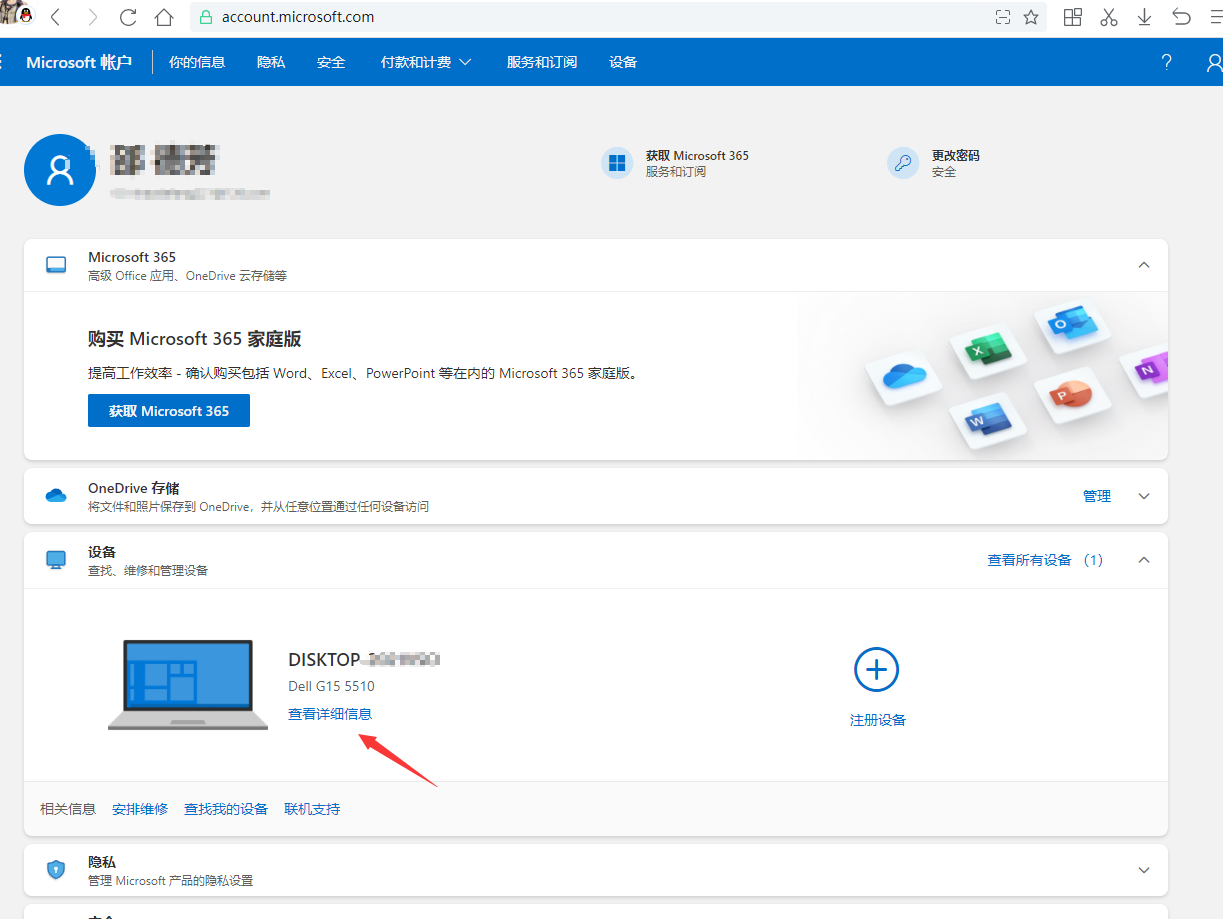
Task: Click the browser forward arrow
Action: (x=92, y=17)
